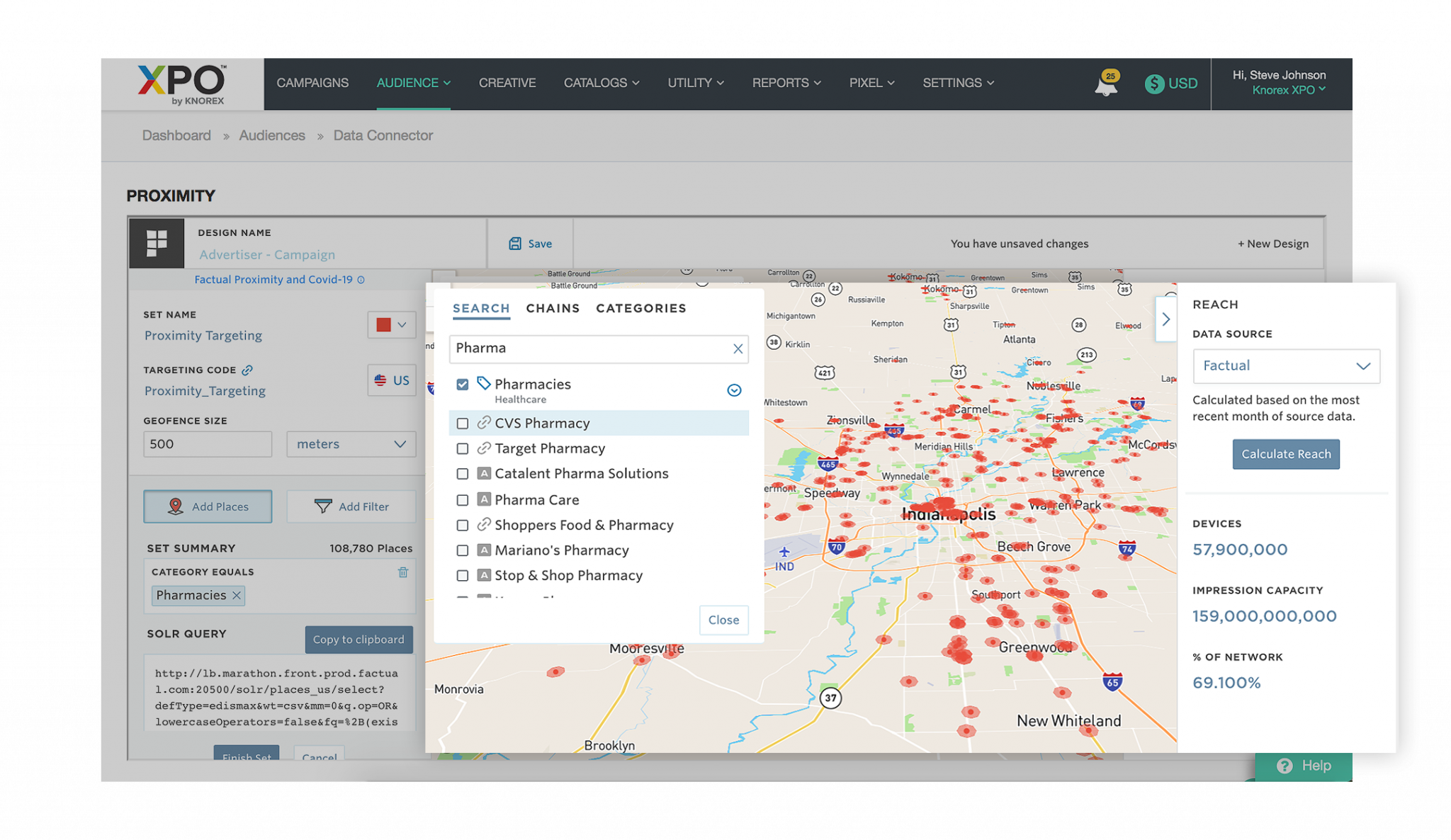Check the CVS Pharmacy checkbox
Screen dimensions: 1451x840
point(463,423)
